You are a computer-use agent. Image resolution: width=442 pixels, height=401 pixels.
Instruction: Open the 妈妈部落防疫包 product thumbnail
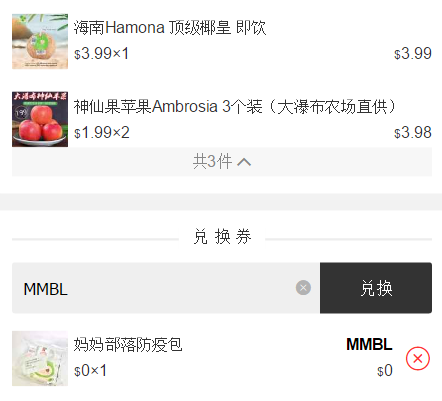[40, 358]
